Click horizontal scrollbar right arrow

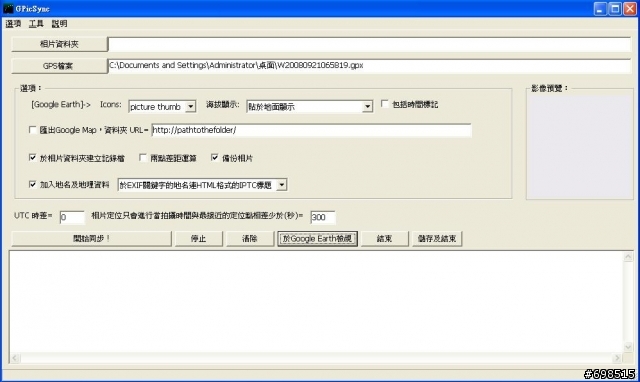coord(618,358)
